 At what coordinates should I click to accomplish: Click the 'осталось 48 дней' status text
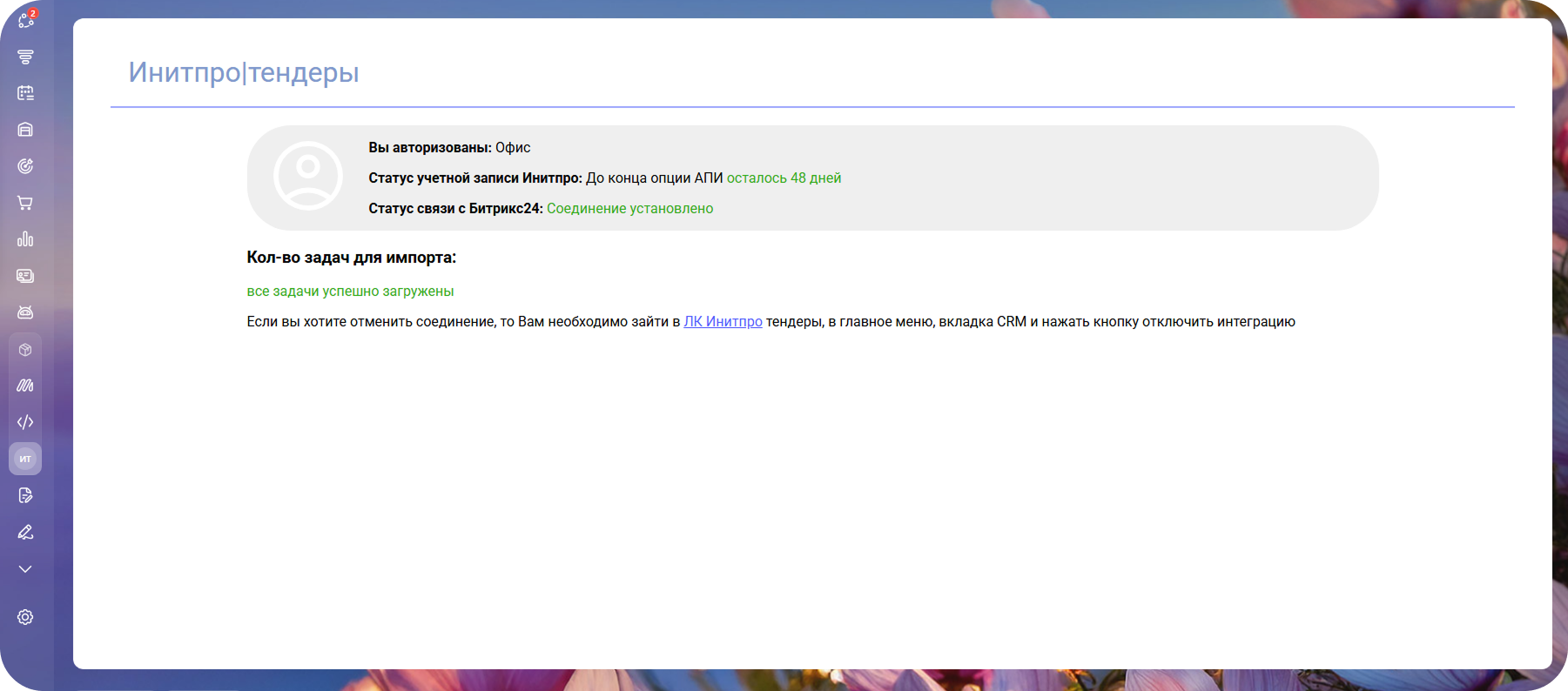784,178
